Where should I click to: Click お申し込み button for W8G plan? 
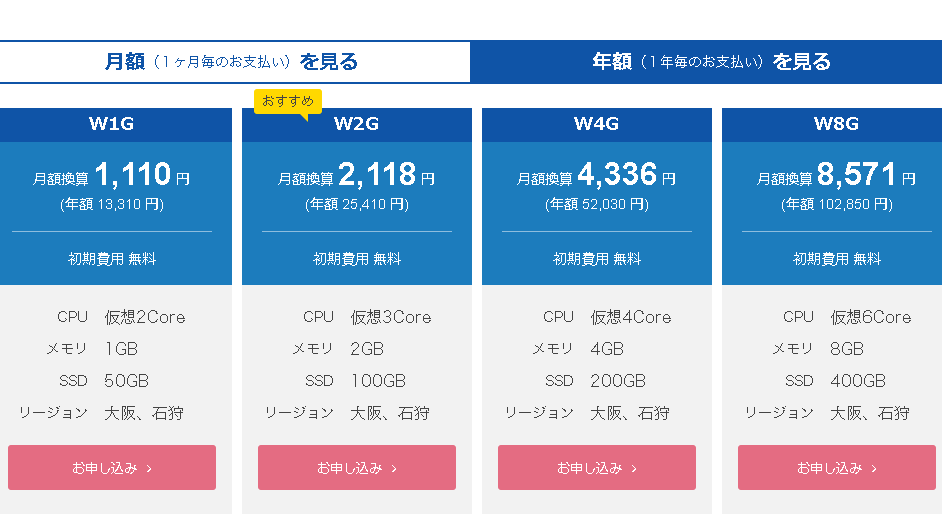click(837, 467)
